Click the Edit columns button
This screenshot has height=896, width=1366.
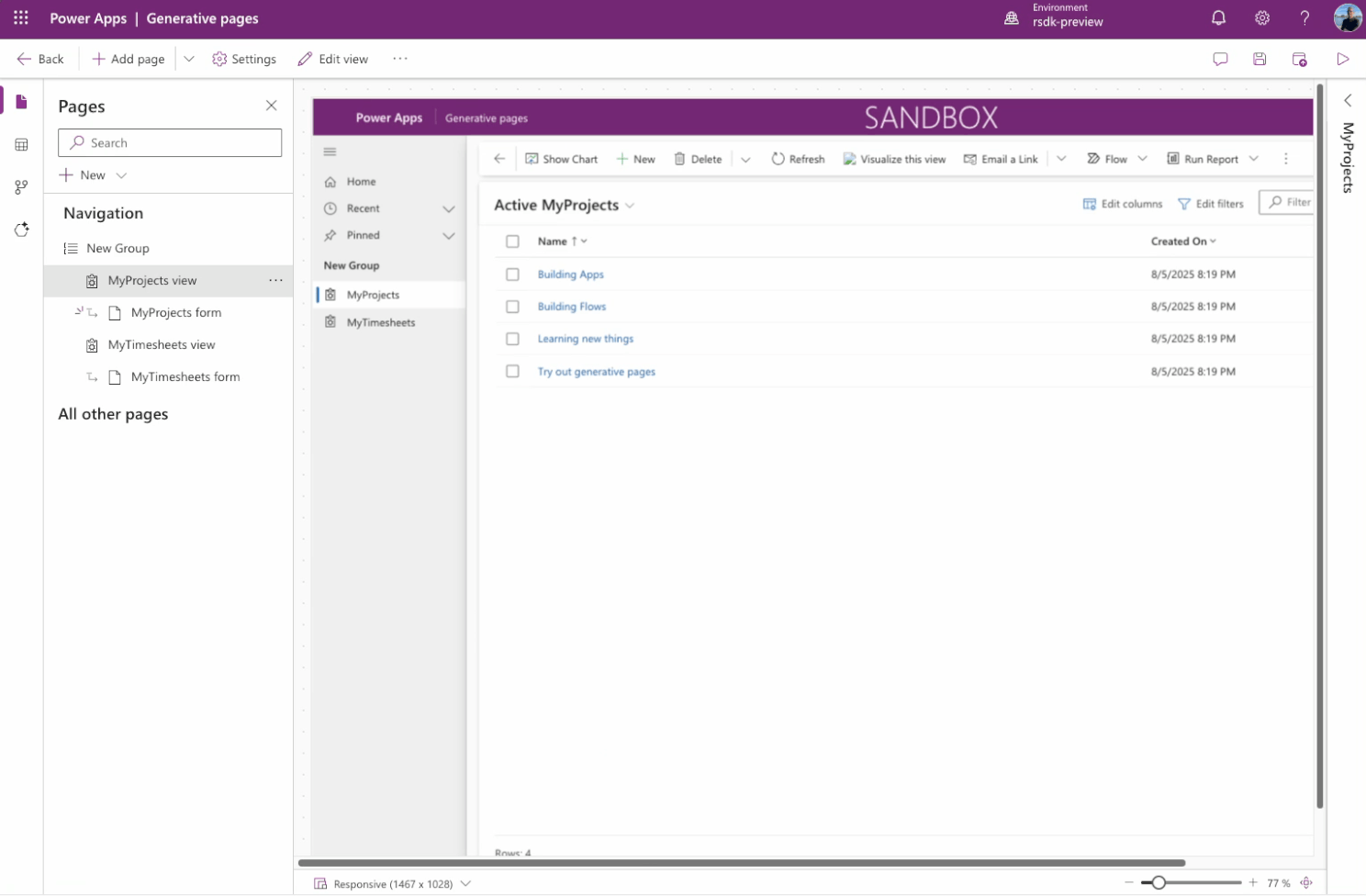(x=1123, y=204)
